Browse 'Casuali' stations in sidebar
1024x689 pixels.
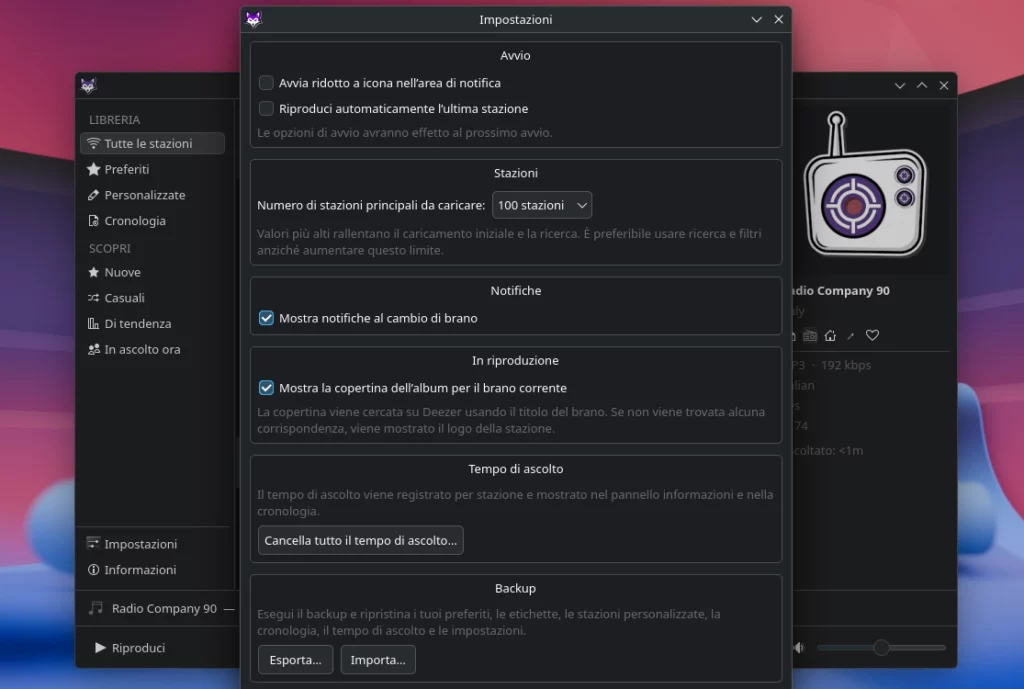tap(152, 298)
